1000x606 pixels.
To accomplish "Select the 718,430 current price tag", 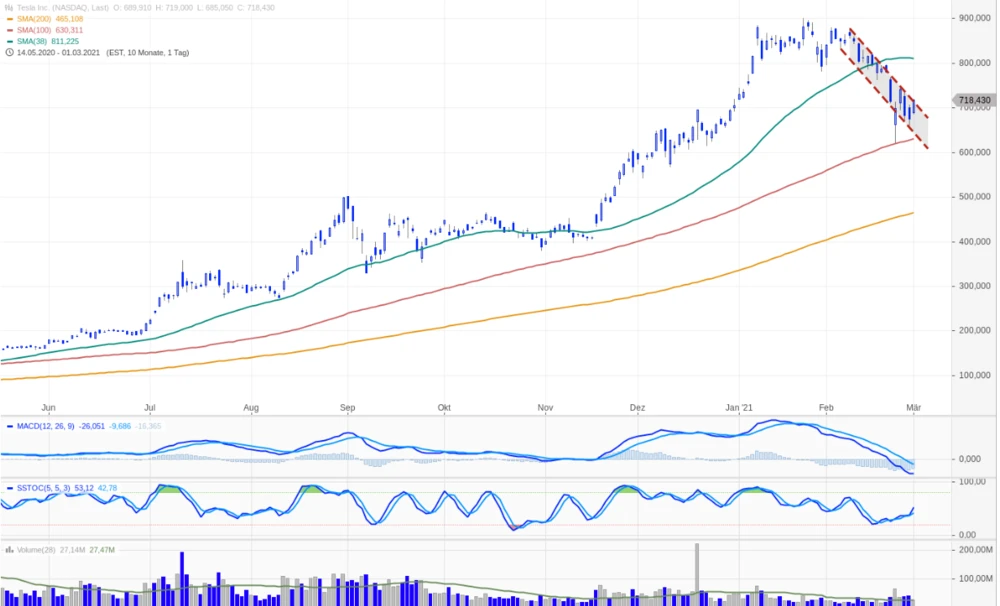I will [973, 100].
